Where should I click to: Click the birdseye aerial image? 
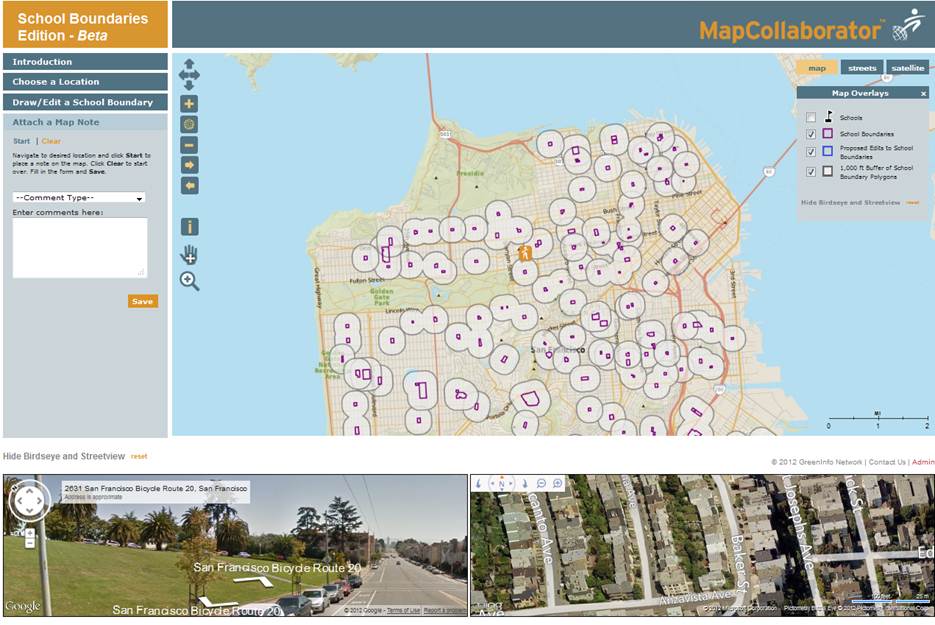coord(702,546)
